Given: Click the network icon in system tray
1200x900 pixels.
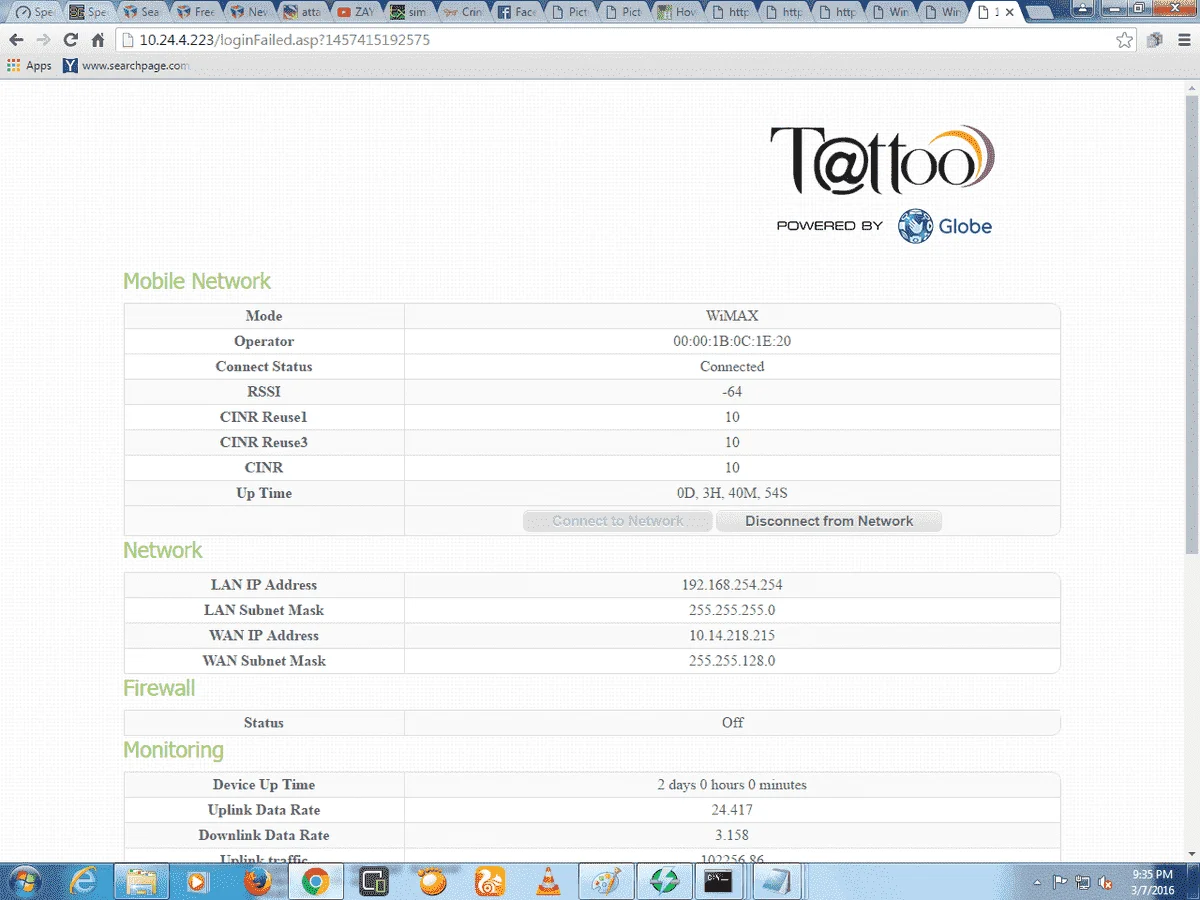Looking at the screenshot, I should click(x=1083, y=882).
